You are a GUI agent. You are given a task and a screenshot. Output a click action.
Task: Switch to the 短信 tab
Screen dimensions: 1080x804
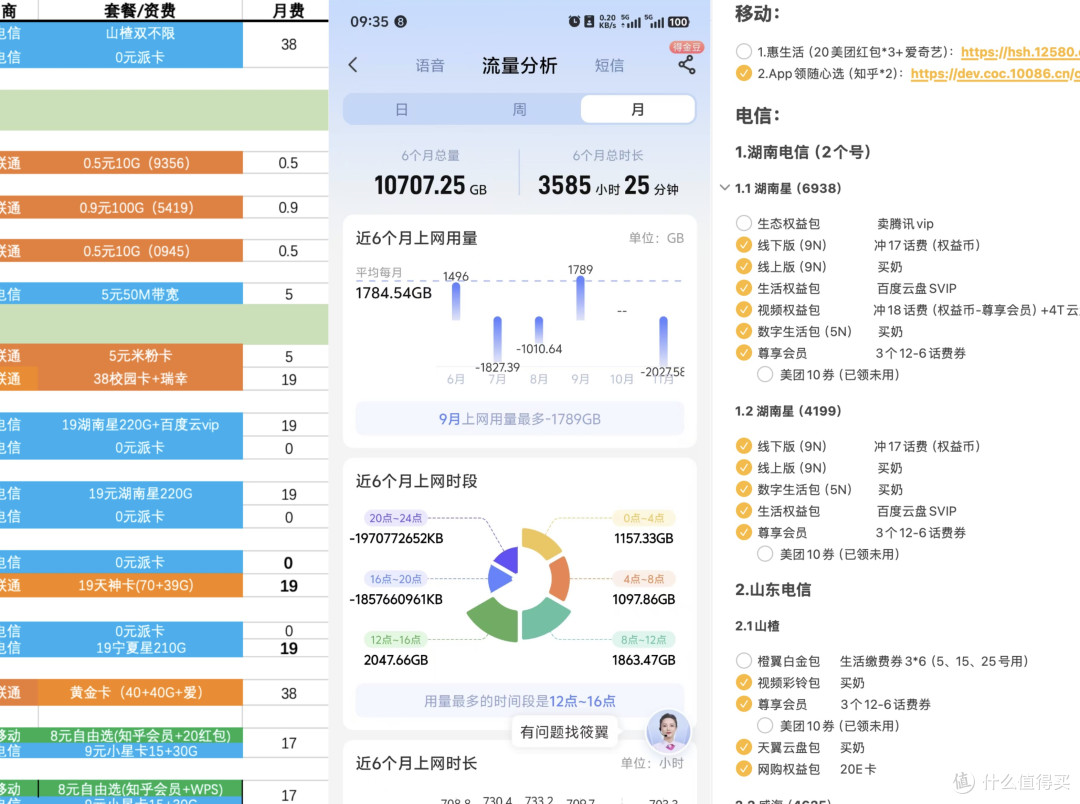click(x=609, y=66)
